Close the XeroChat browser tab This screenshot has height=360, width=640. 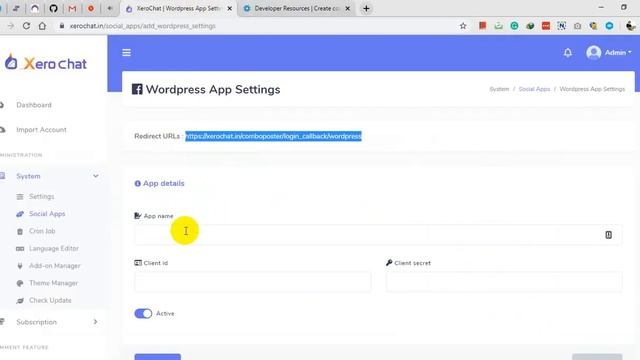[x=229, y=8]
